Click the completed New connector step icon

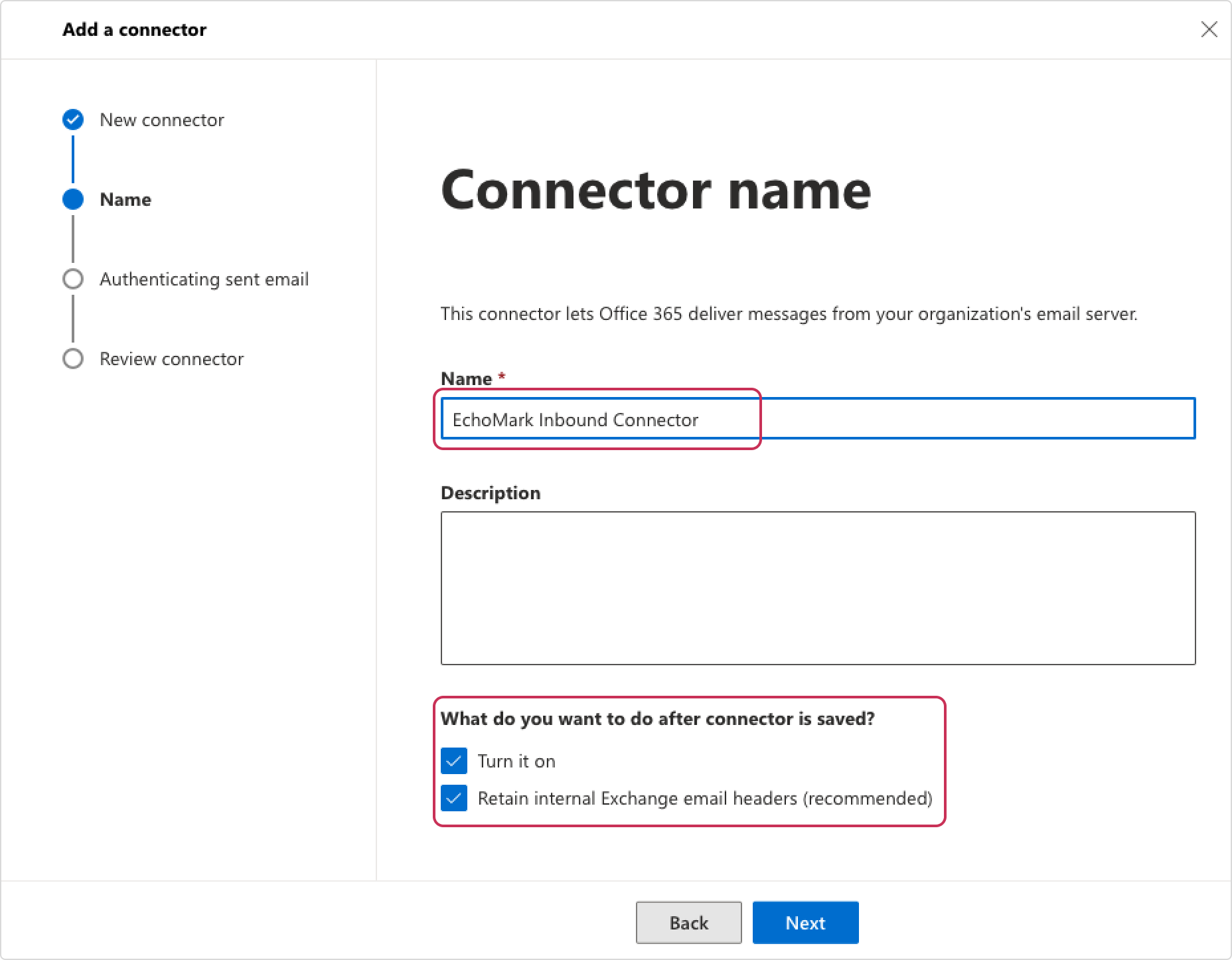pos(73,120)
